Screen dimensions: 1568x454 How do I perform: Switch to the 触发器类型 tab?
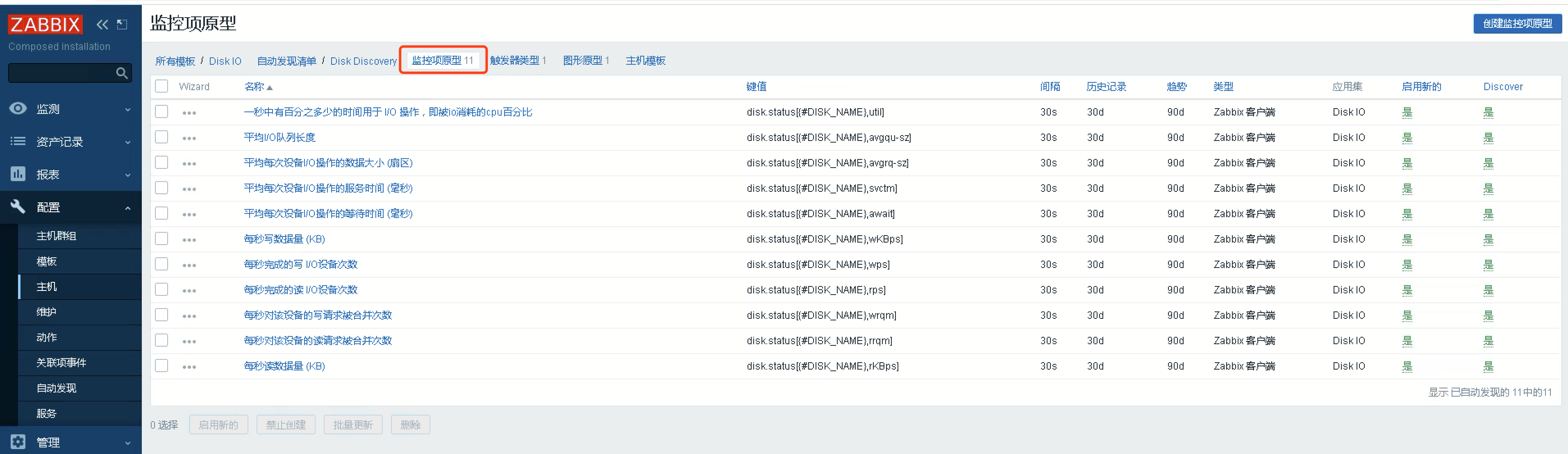[514, 60]
